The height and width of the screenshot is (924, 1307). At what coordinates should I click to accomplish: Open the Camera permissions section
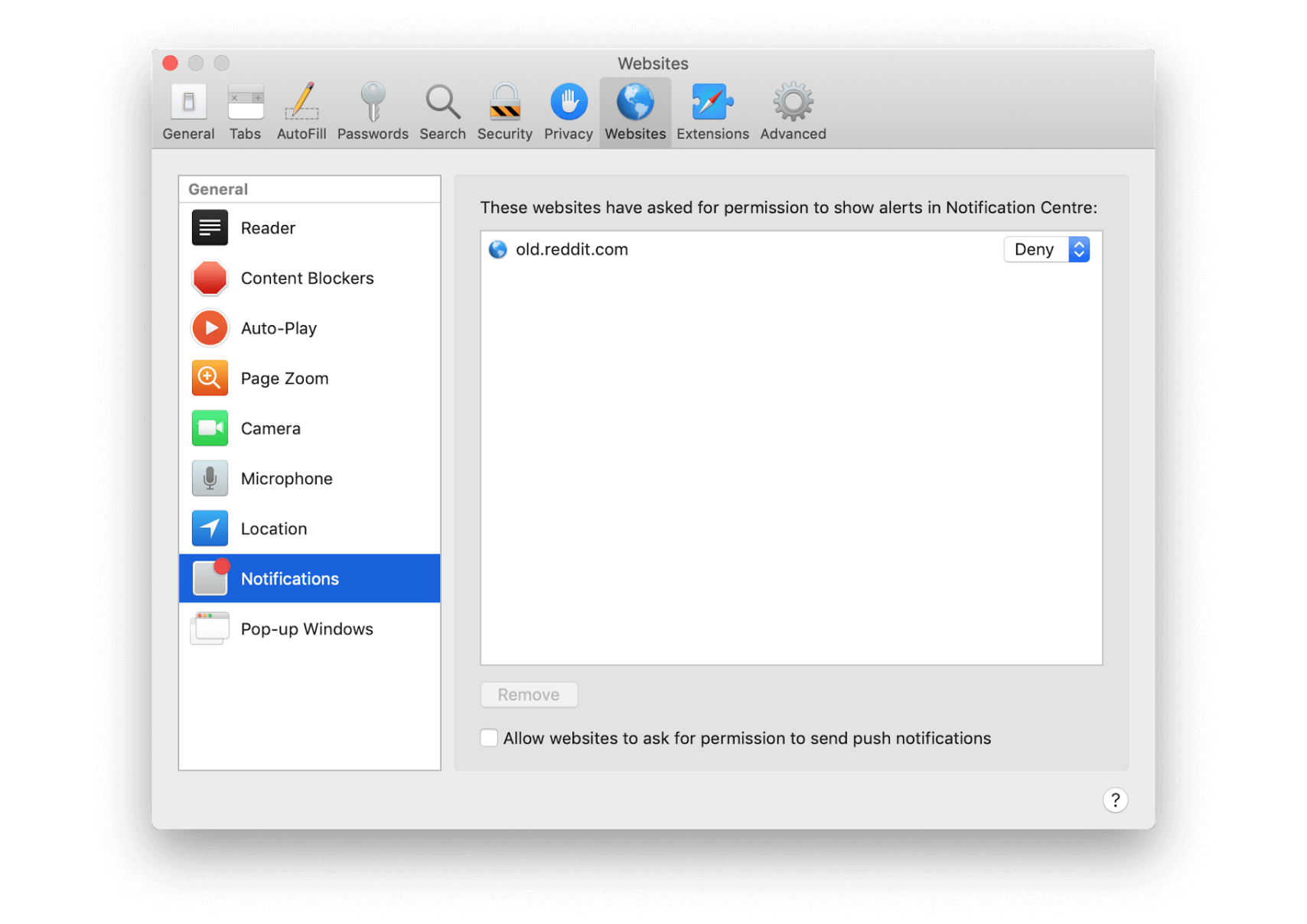pos(270,428)
